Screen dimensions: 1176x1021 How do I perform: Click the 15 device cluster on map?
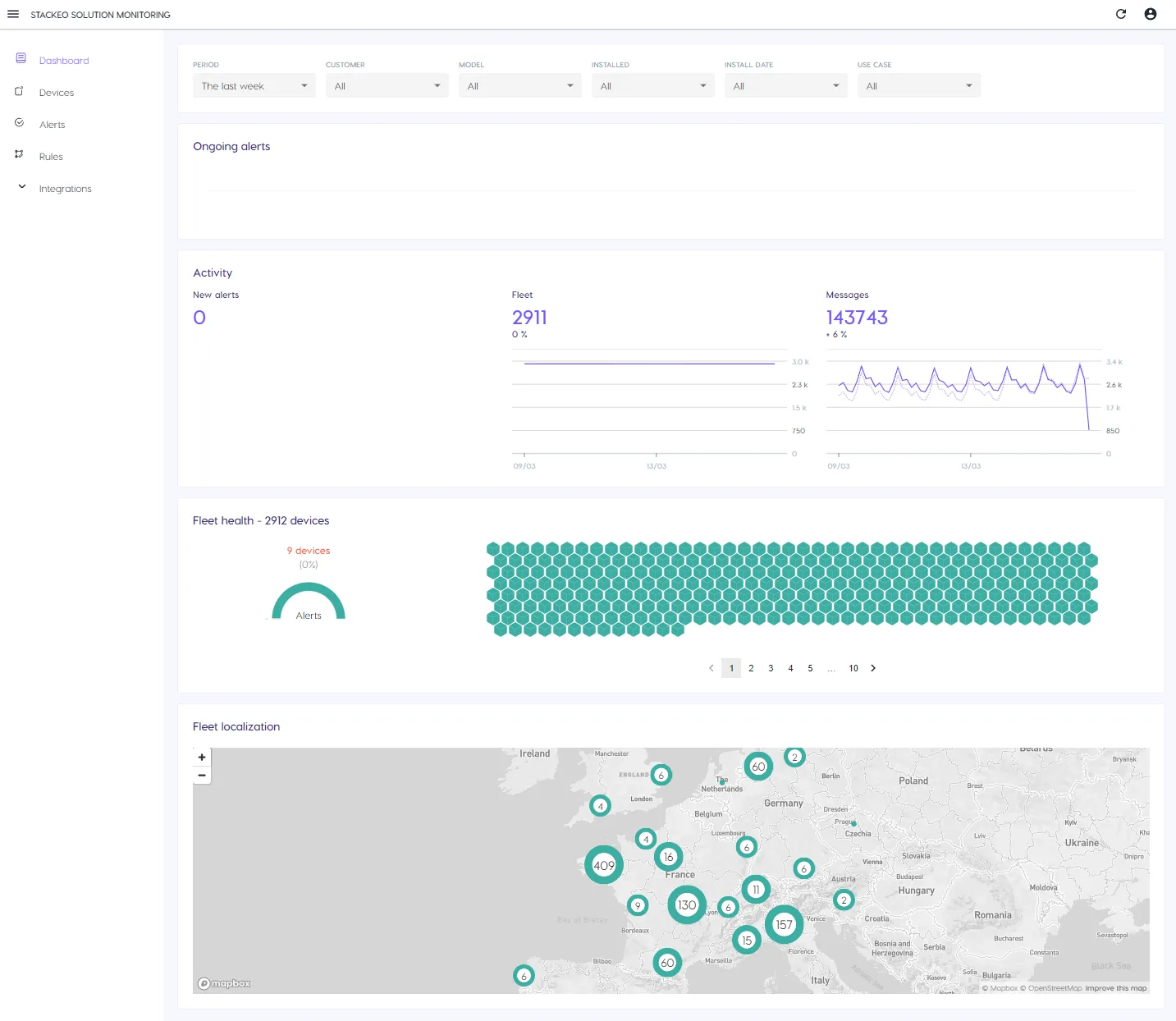click(747, 940)
